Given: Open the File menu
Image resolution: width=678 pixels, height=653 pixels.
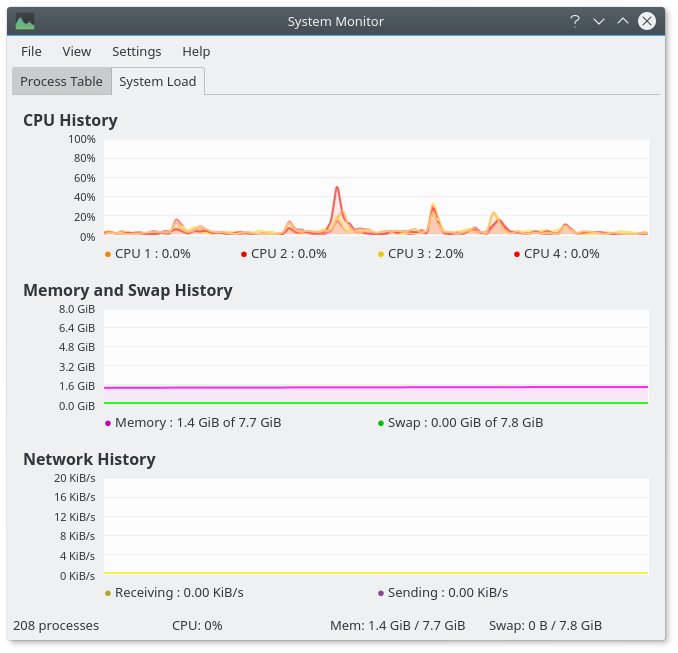Looking at the screenshot, I should point(31,51).
